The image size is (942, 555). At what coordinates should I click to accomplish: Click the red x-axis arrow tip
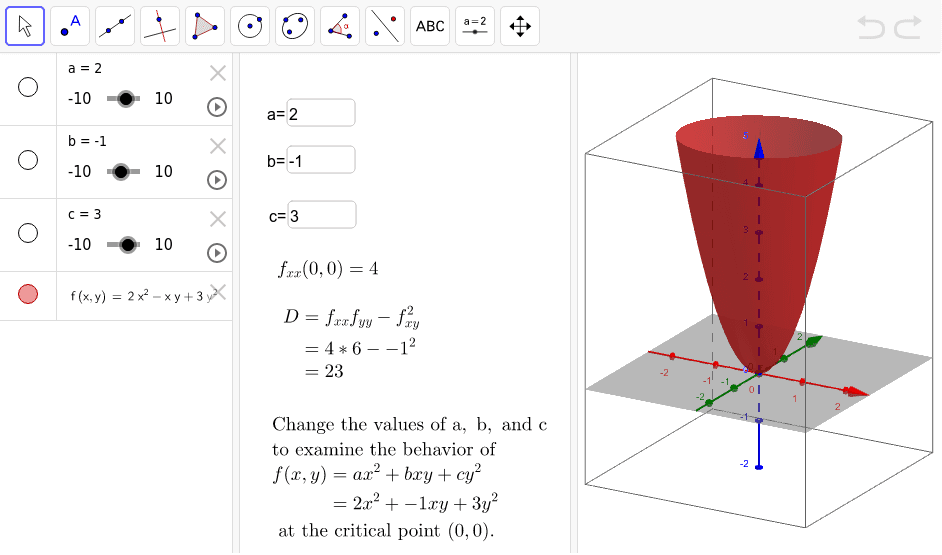pyautogui.click(x=855, y=392)
